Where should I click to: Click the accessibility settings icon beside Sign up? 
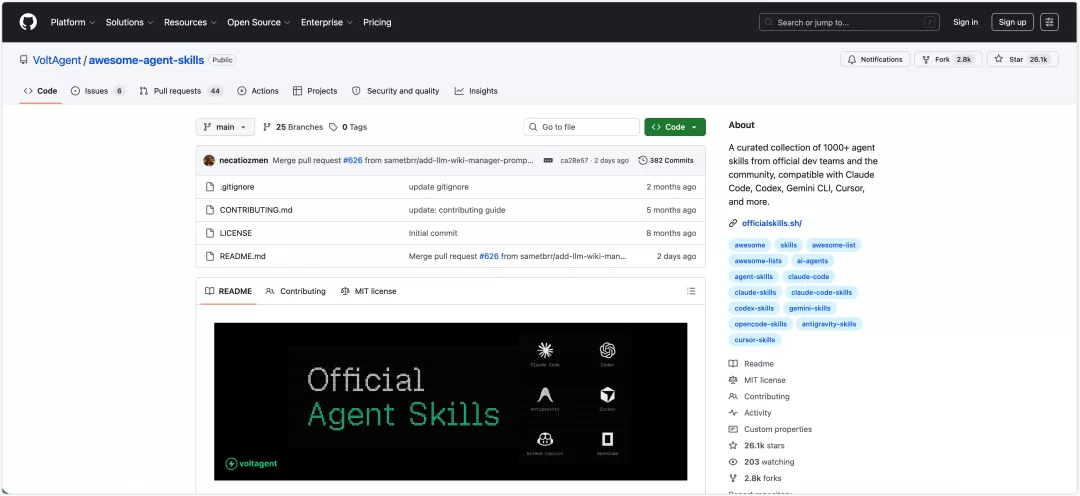click(x=1049, y=22)
